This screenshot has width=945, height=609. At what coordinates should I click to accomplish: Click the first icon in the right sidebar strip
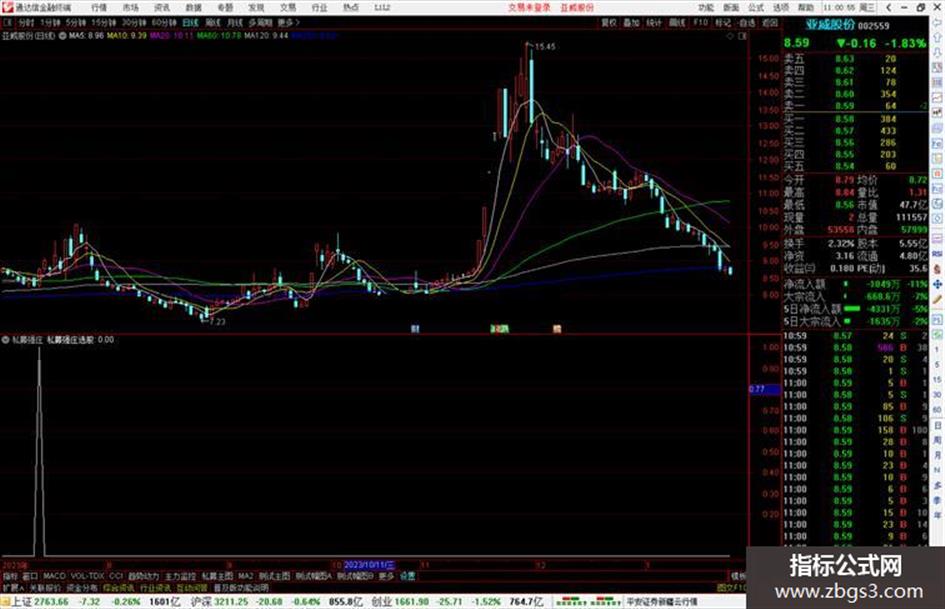point(937,22)
